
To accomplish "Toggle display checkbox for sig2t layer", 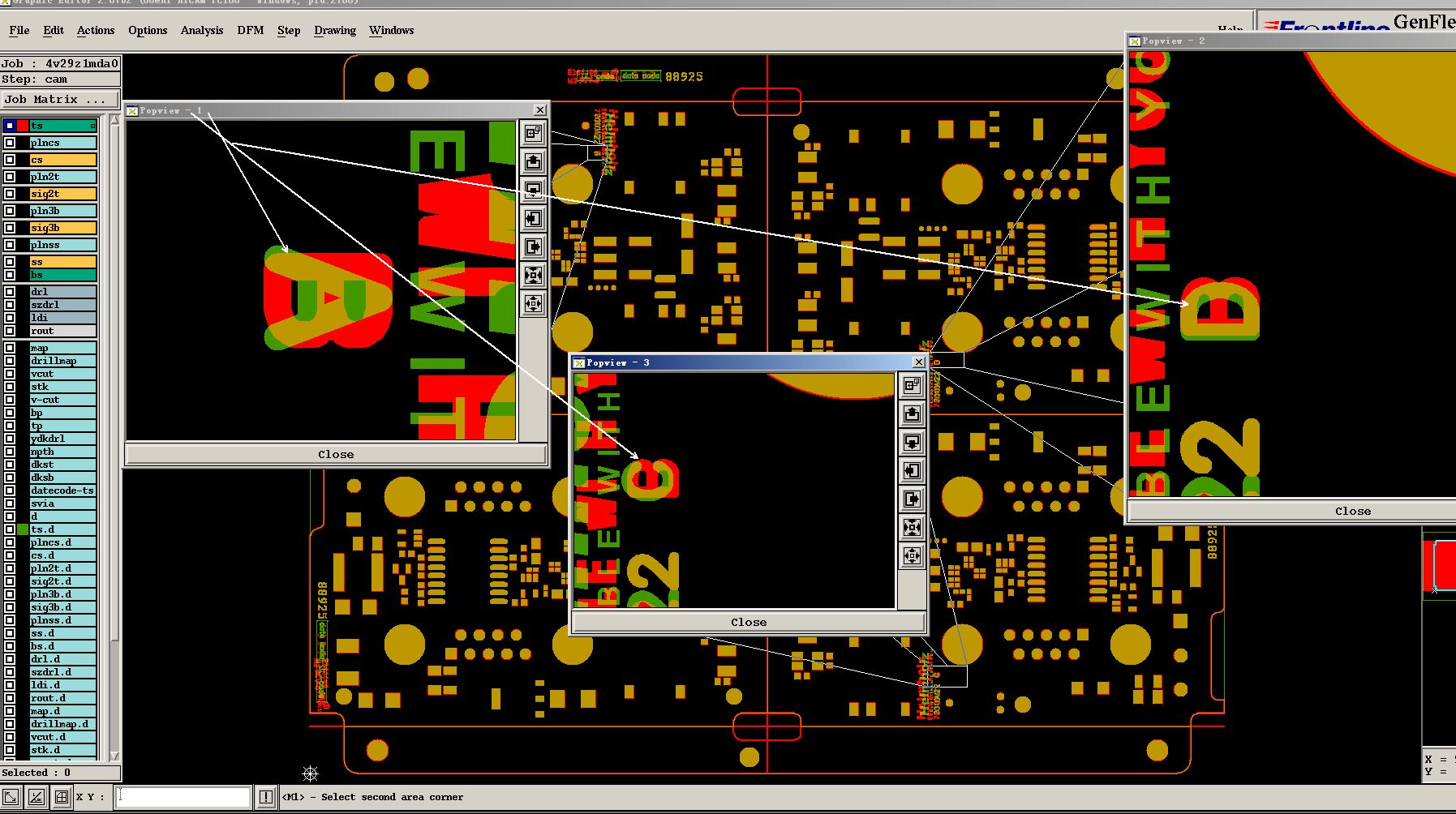I will pyautogui.click(x=10, y=194).
